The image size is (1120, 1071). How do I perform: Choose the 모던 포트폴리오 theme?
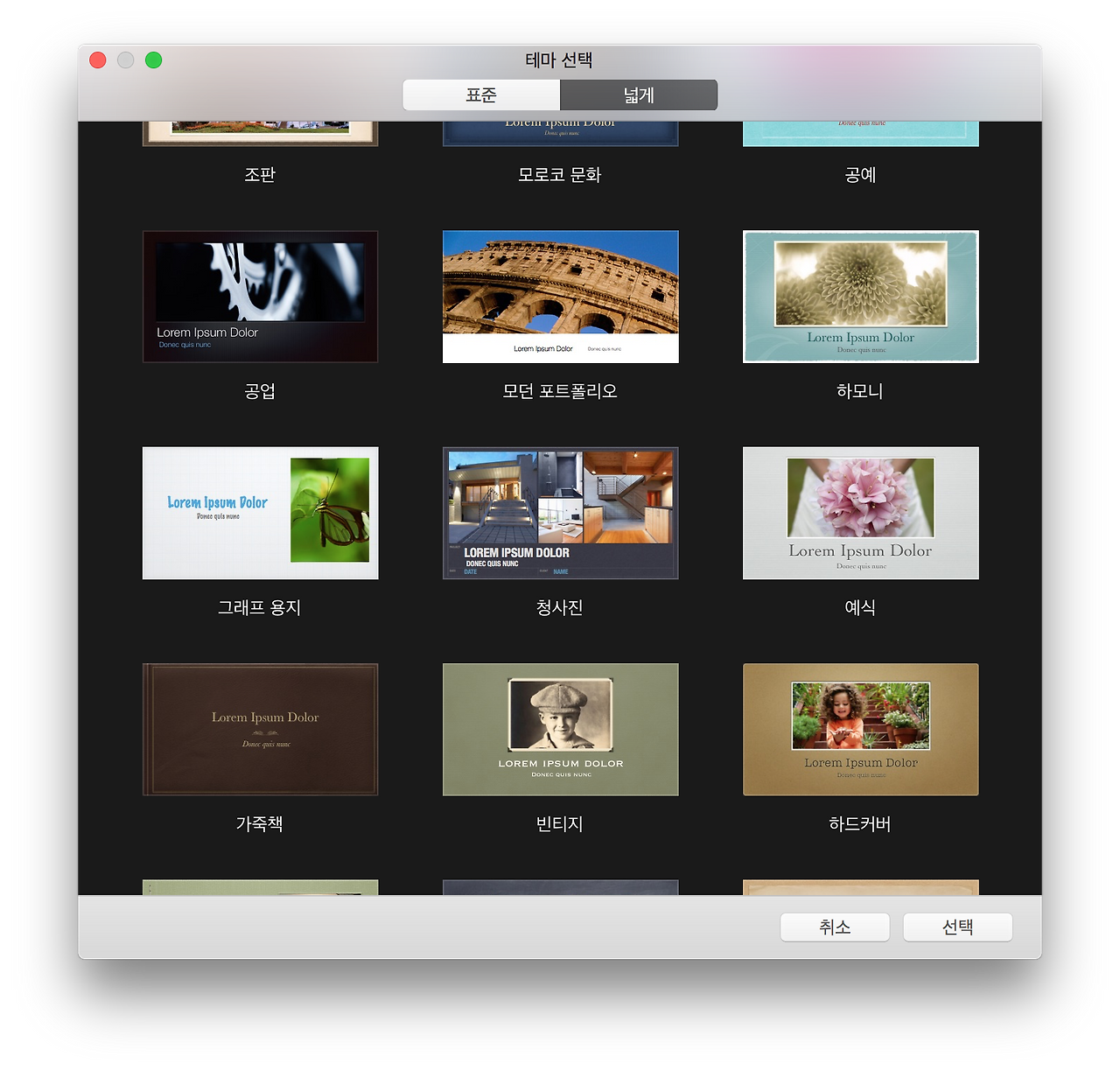pos(560,296)
